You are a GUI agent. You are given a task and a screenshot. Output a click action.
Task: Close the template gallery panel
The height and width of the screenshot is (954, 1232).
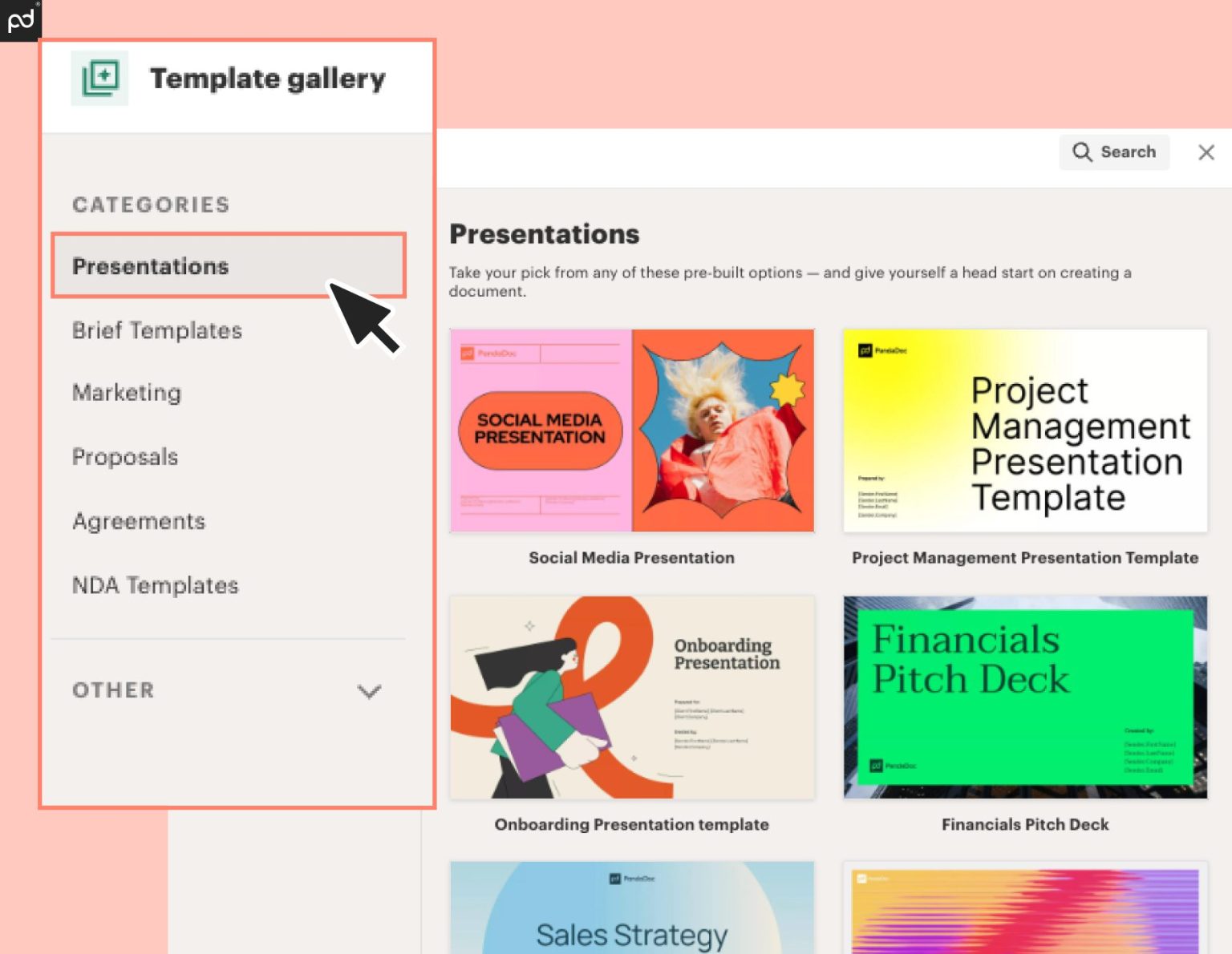coord(1206,152)
